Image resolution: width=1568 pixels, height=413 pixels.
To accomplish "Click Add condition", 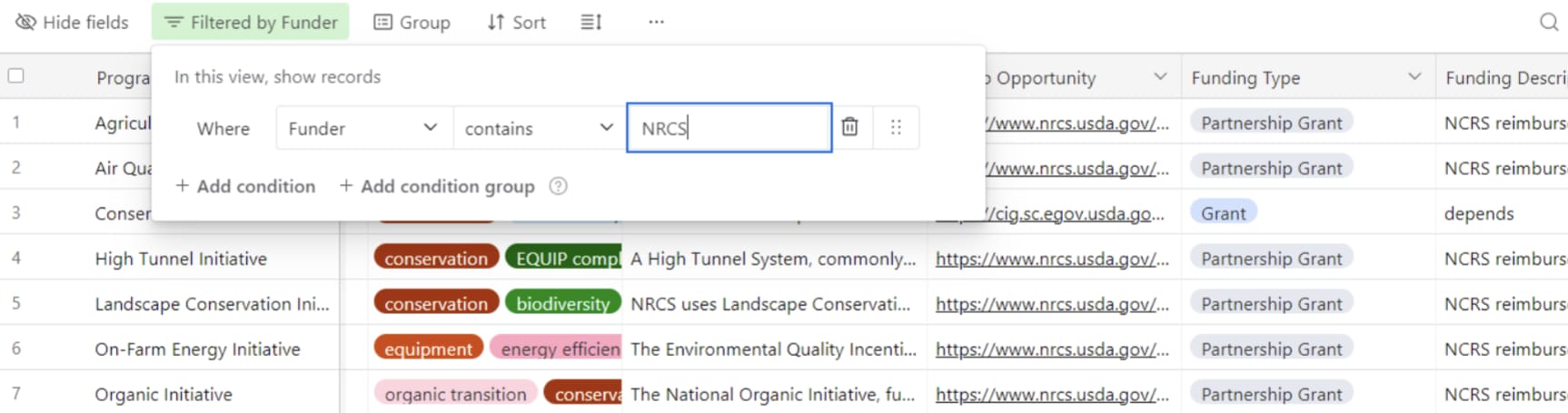I will click(245, 186).
